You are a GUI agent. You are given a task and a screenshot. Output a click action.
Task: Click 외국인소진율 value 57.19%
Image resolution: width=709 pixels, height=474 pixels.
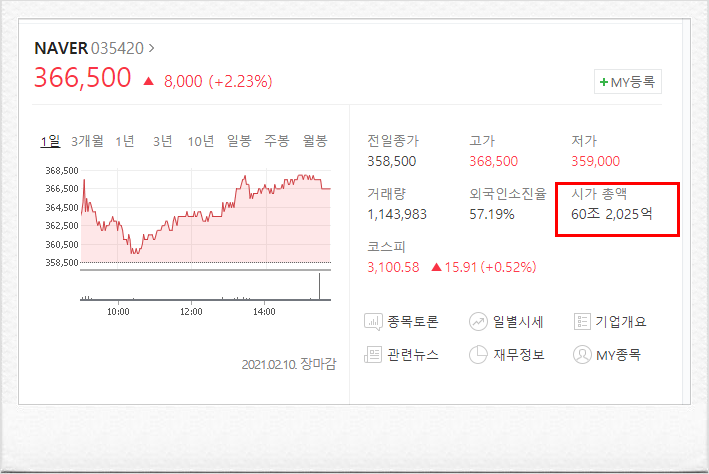tap(492, 214)
